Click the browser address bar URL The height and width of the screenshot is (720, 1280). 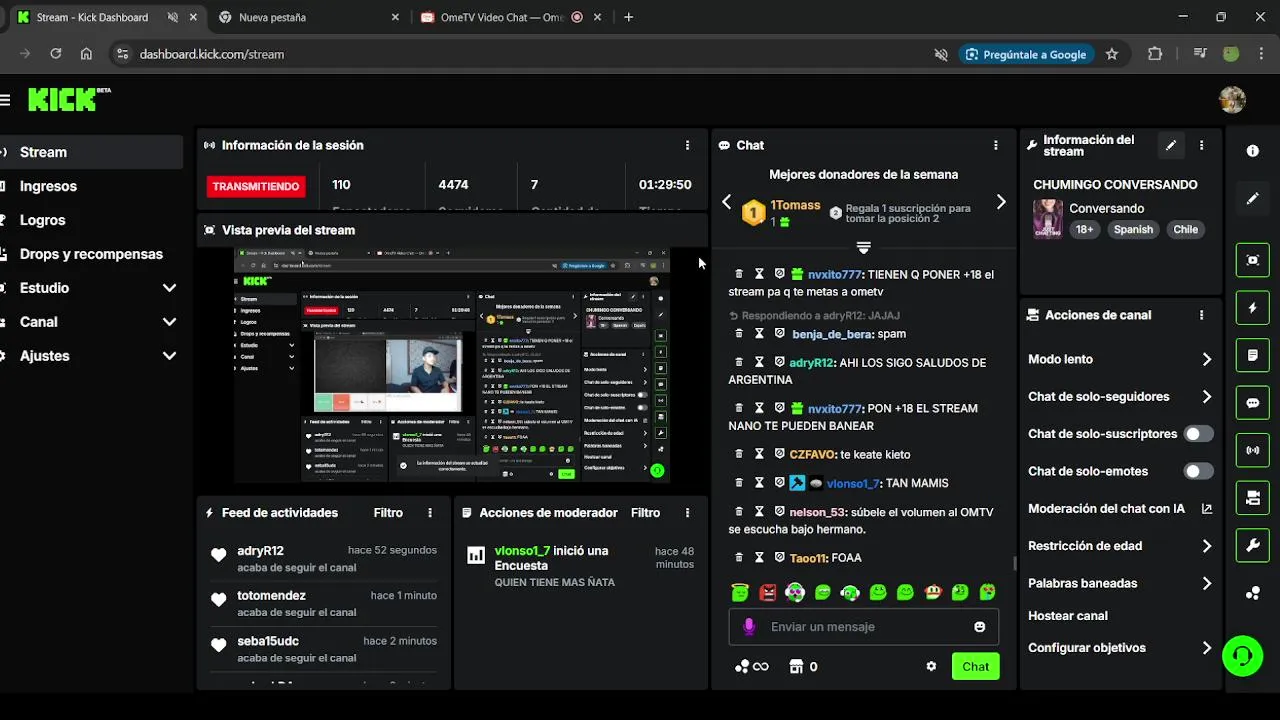[x=212, y=54]
